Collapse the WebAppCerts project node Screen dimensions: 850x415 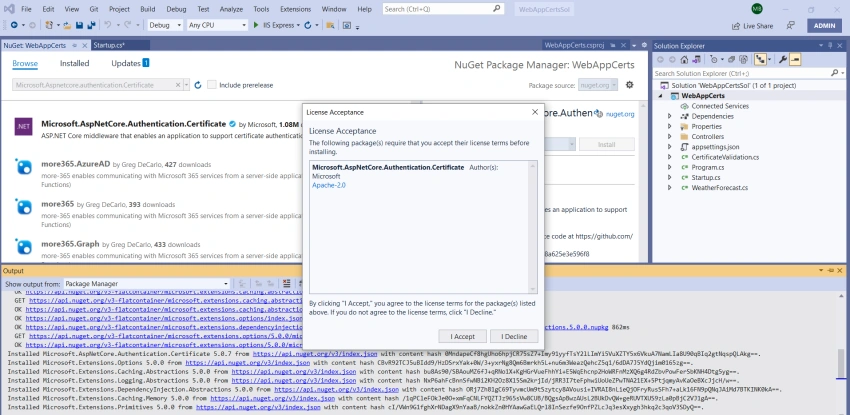tap(661, 96)
